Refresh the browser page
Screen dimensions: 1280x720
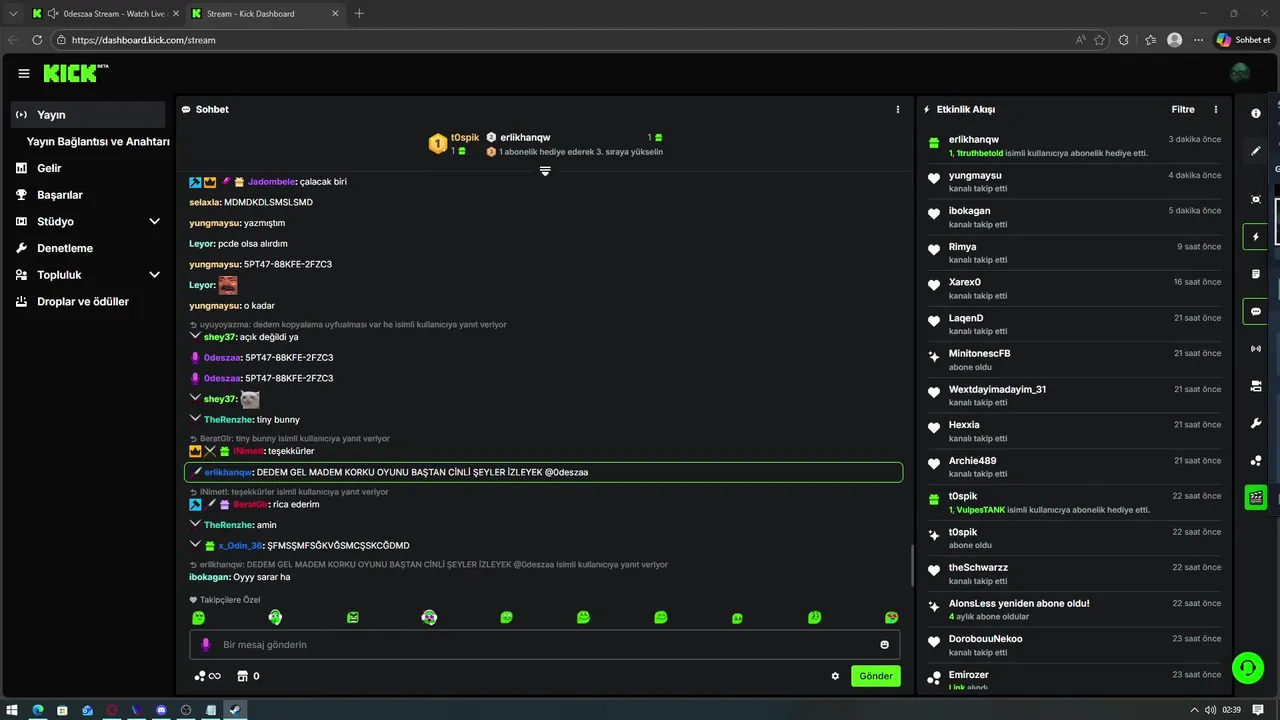37,40
